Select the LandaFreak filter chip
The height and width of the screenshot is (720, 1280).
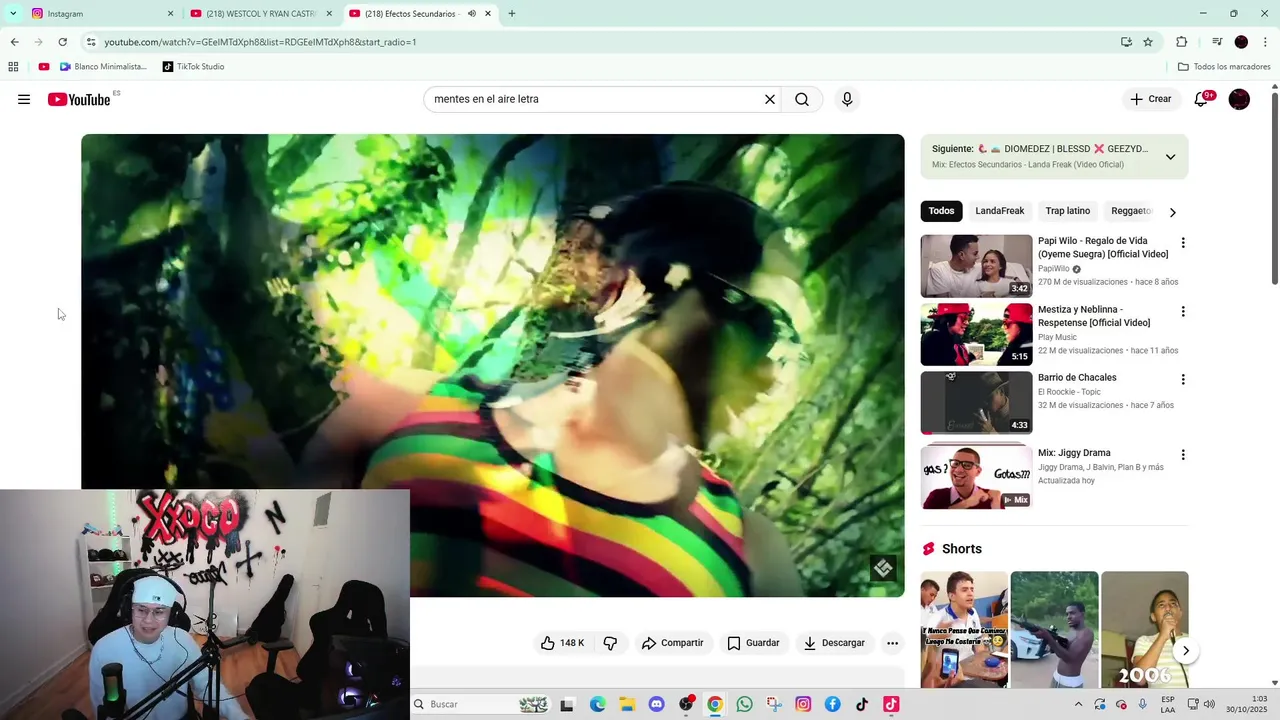(x=1000, y=211)
